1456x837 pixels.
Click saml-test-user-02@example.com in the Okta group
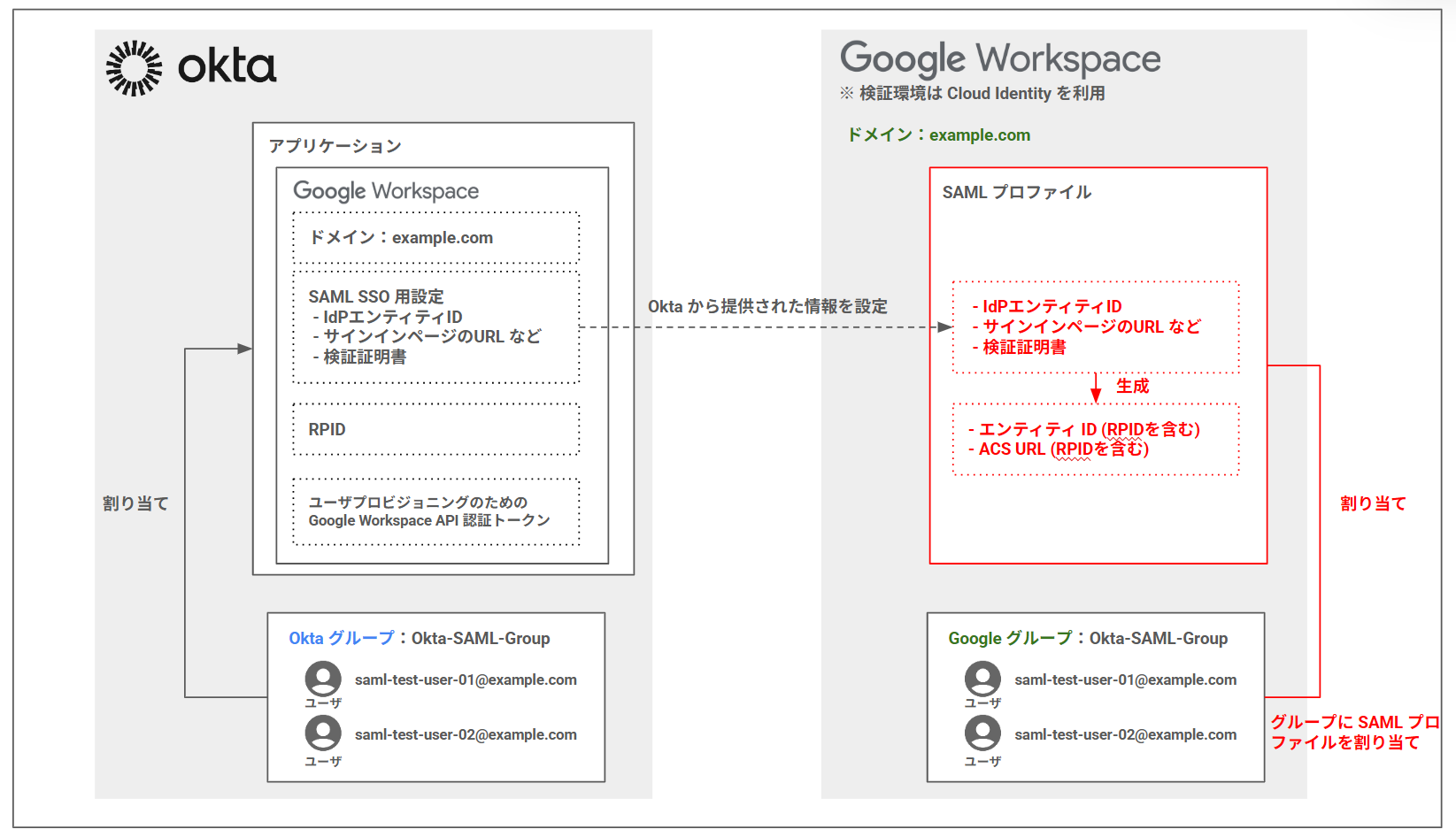(466, 733)
